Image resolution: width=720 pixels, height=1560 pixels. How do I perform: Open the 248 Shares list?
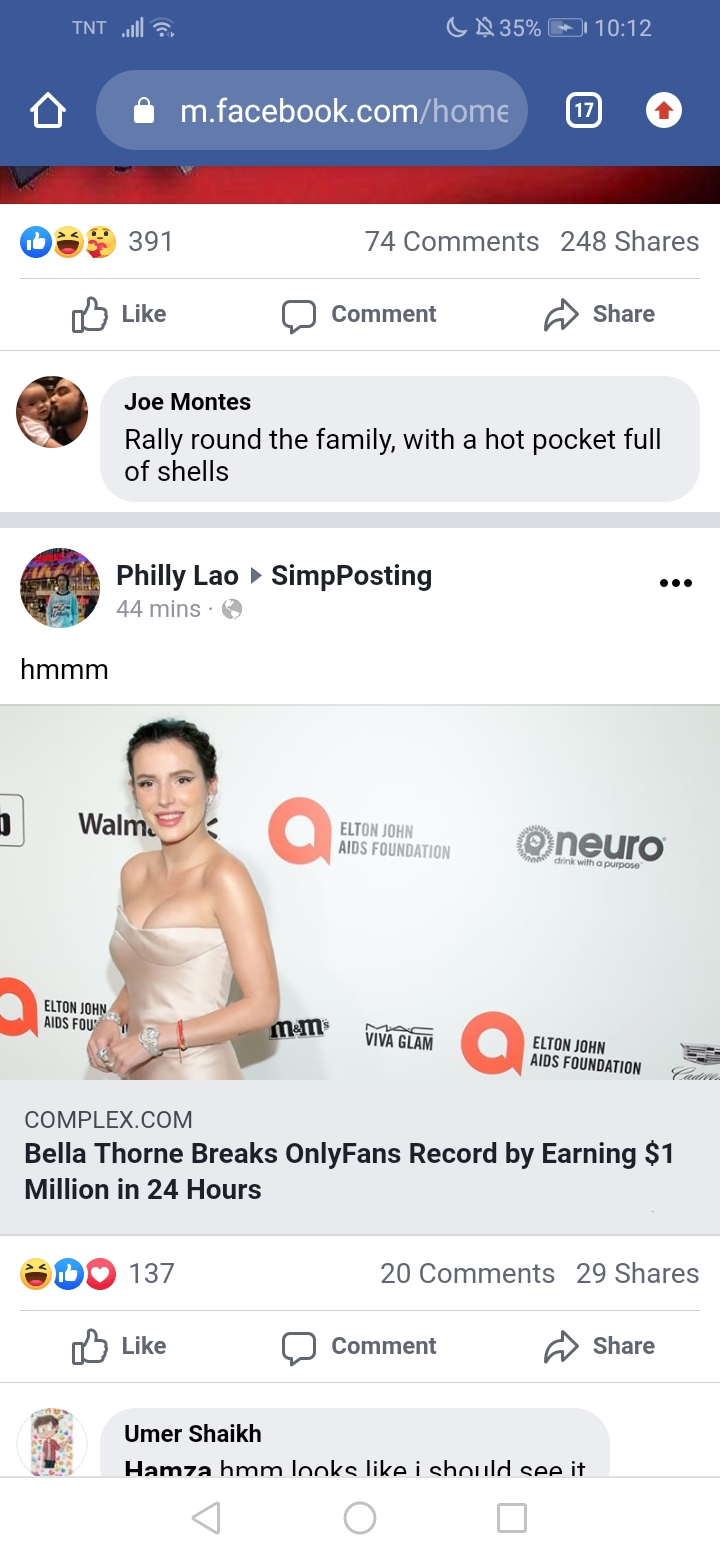[x=630, y=241]
